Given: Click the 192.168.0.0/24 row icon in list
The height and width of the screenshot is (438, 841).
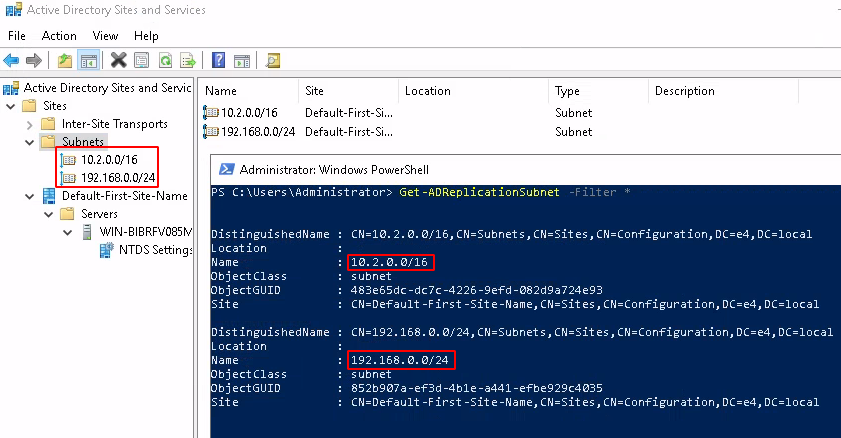Looking at the screenshot, I should click(211, 131).
